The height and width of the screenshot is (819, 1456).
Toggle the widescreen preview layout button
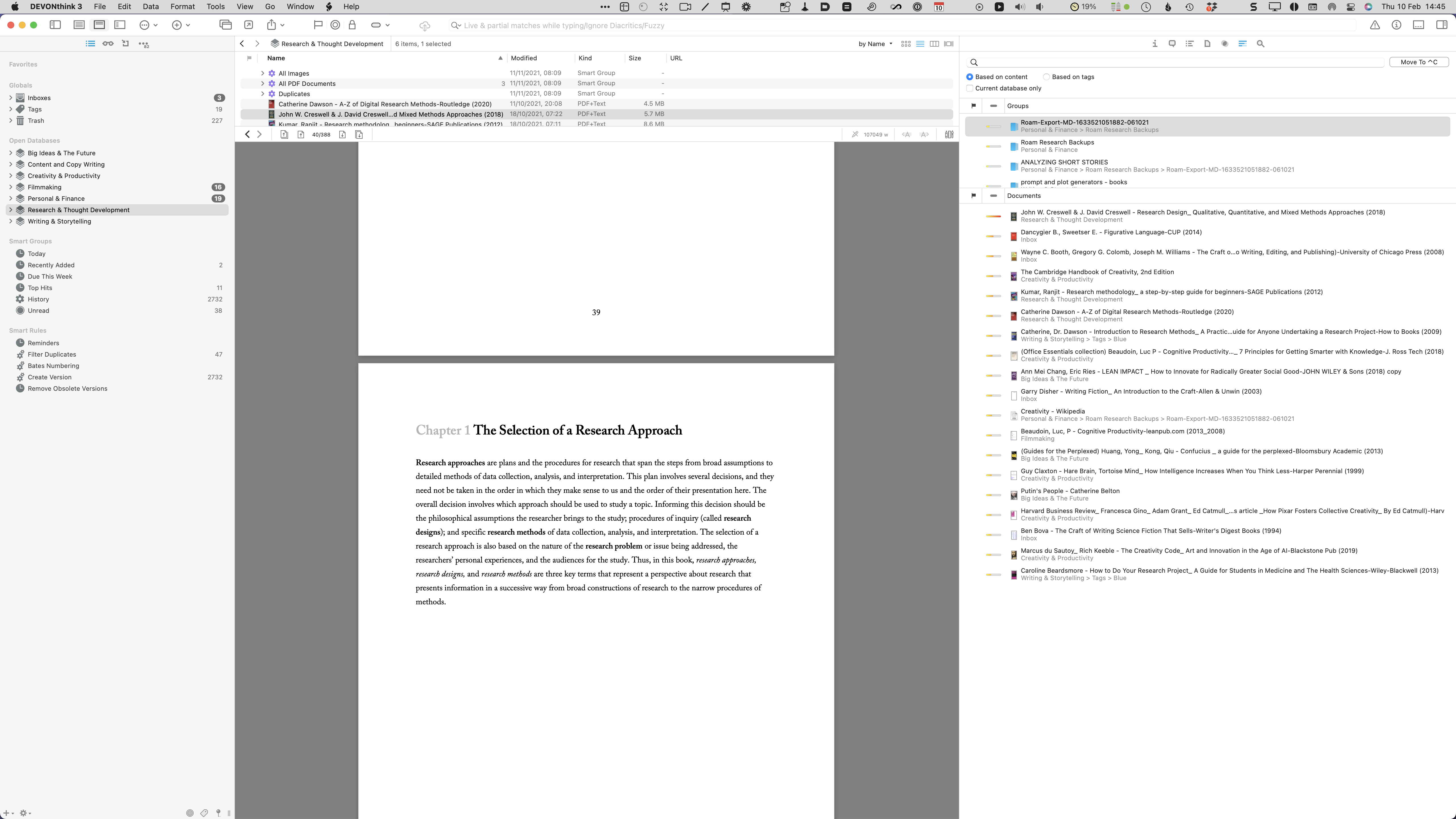point(120,25)
